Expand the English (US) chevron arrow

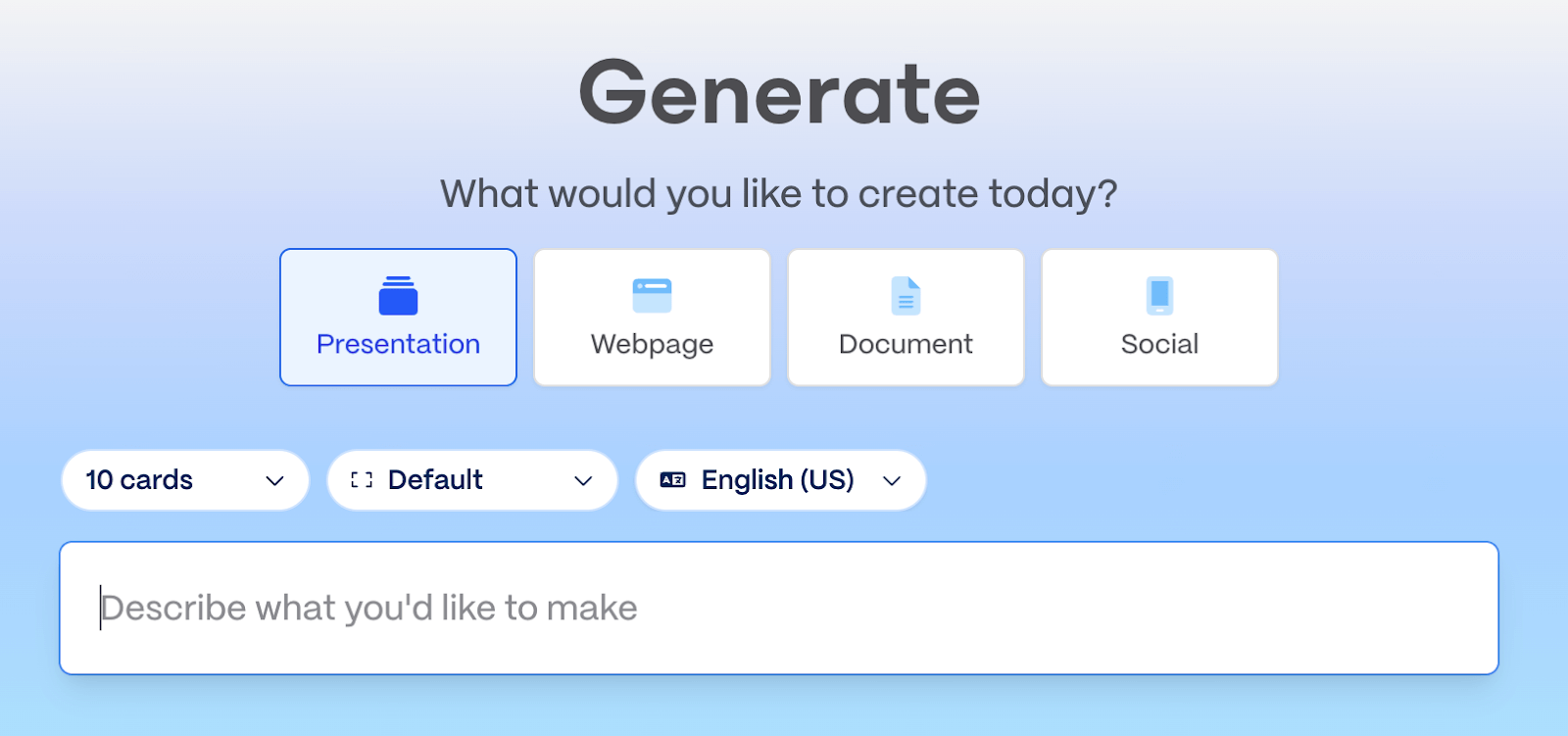(892, 481)
